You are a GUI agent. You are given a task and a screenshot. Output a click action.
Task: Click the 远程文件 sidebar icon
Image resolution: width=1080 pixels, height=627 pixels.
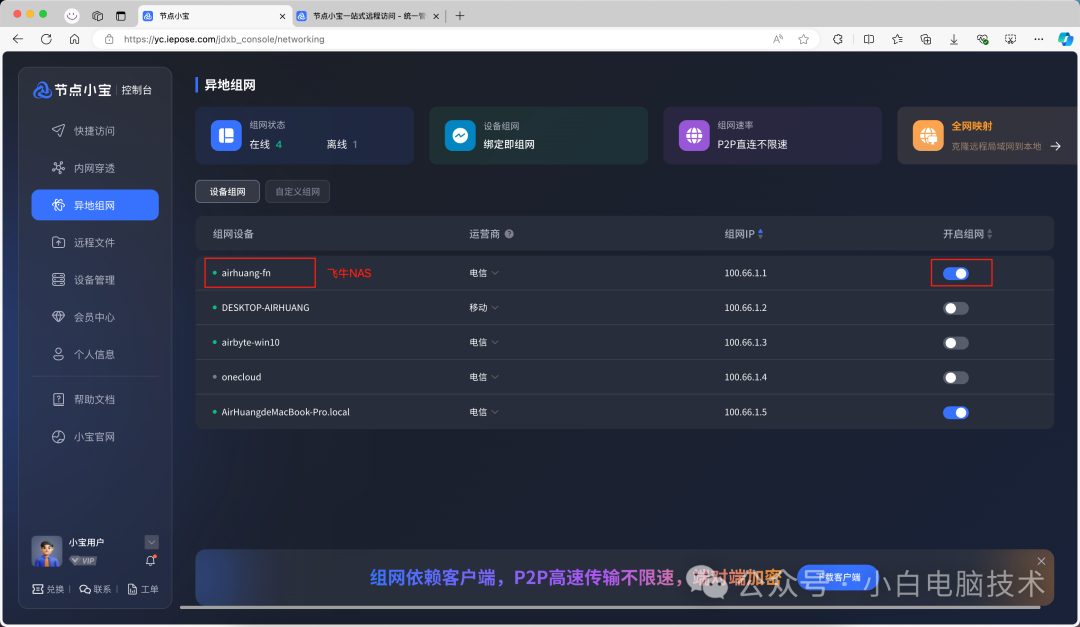60,241
